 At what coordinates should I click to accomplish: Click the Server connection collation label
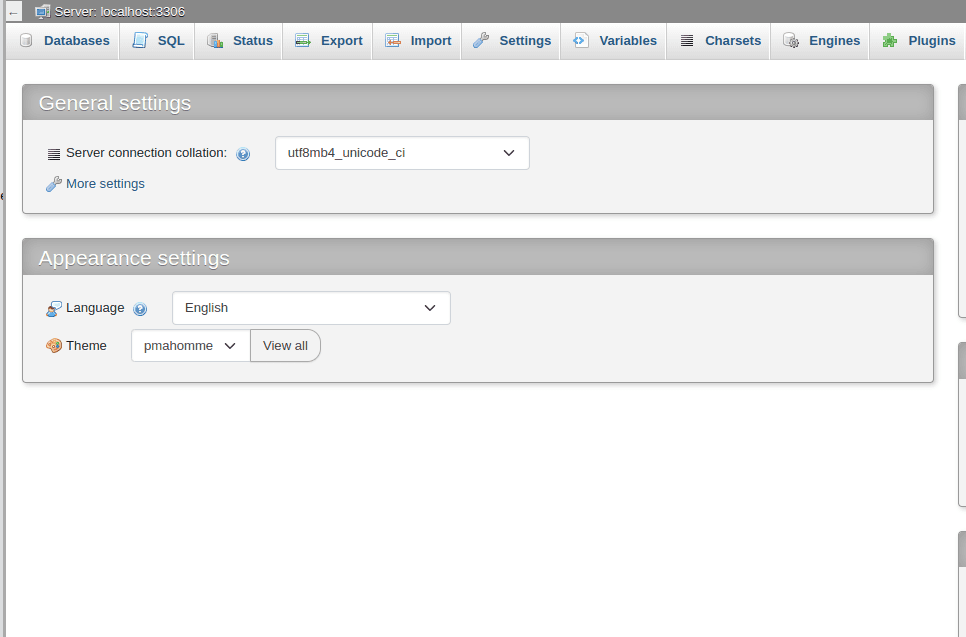pos(147,153)
